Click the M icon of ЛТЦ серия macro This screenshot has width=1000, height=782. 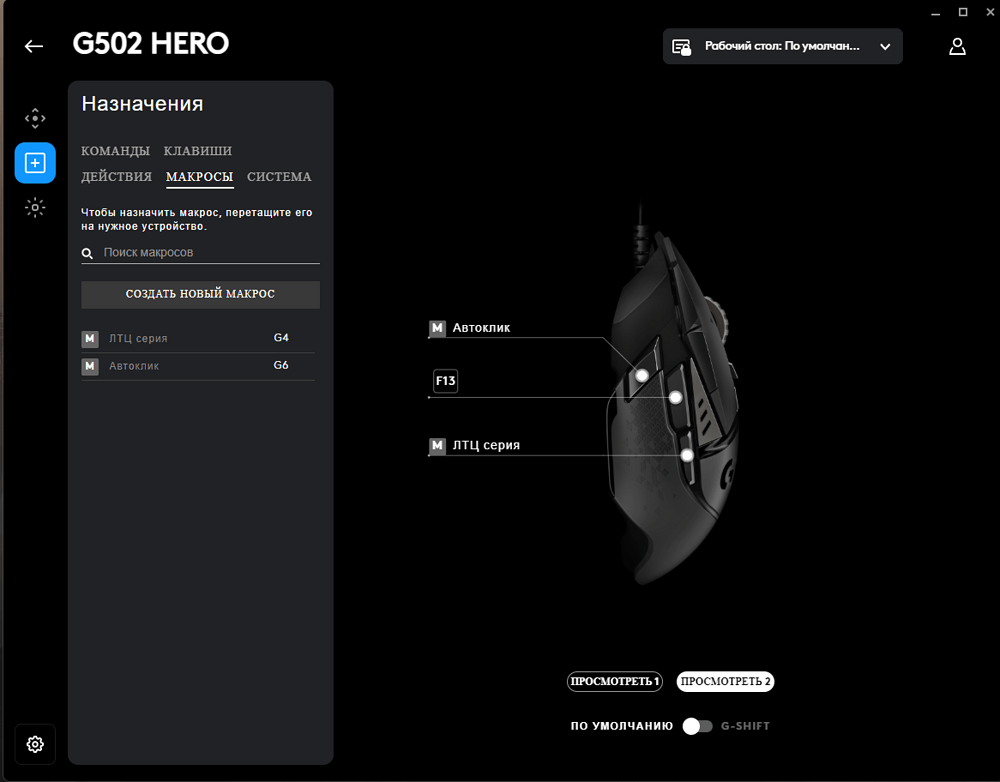click(90, 339)
